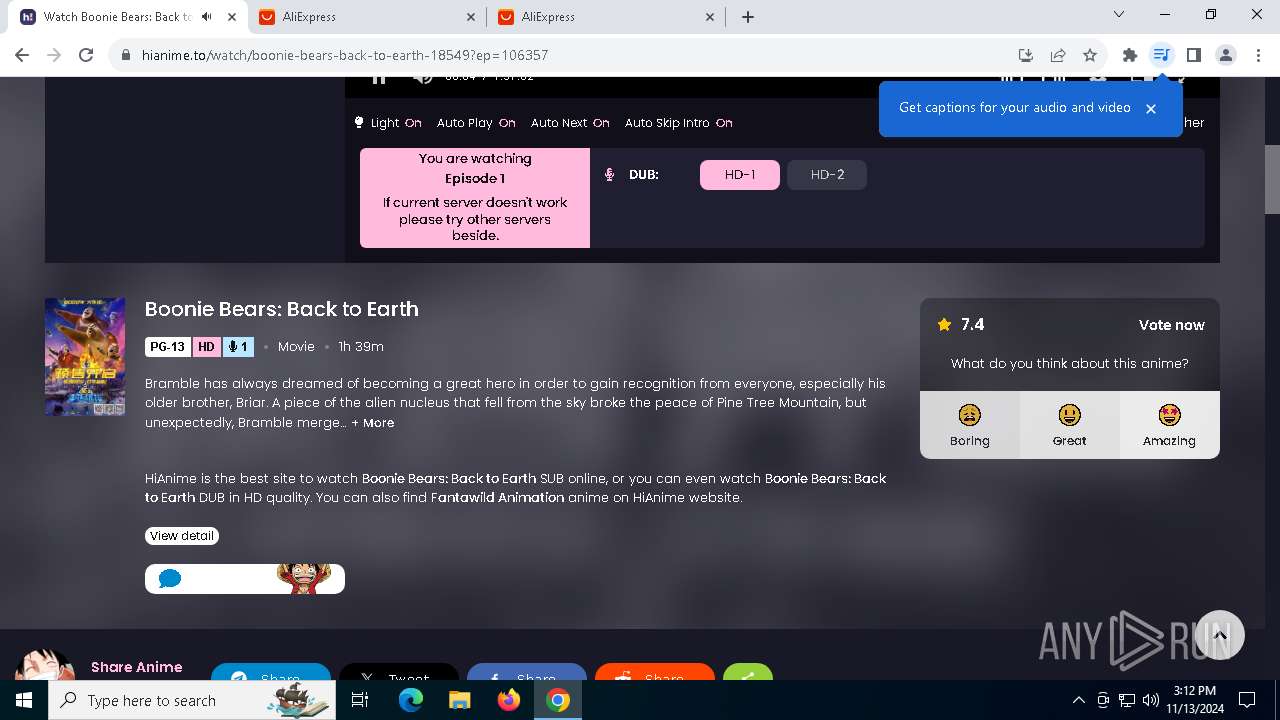Screen dimensions: 1280x720
Task: Open File Explorer from taskbar
Action: coord(459,700)
